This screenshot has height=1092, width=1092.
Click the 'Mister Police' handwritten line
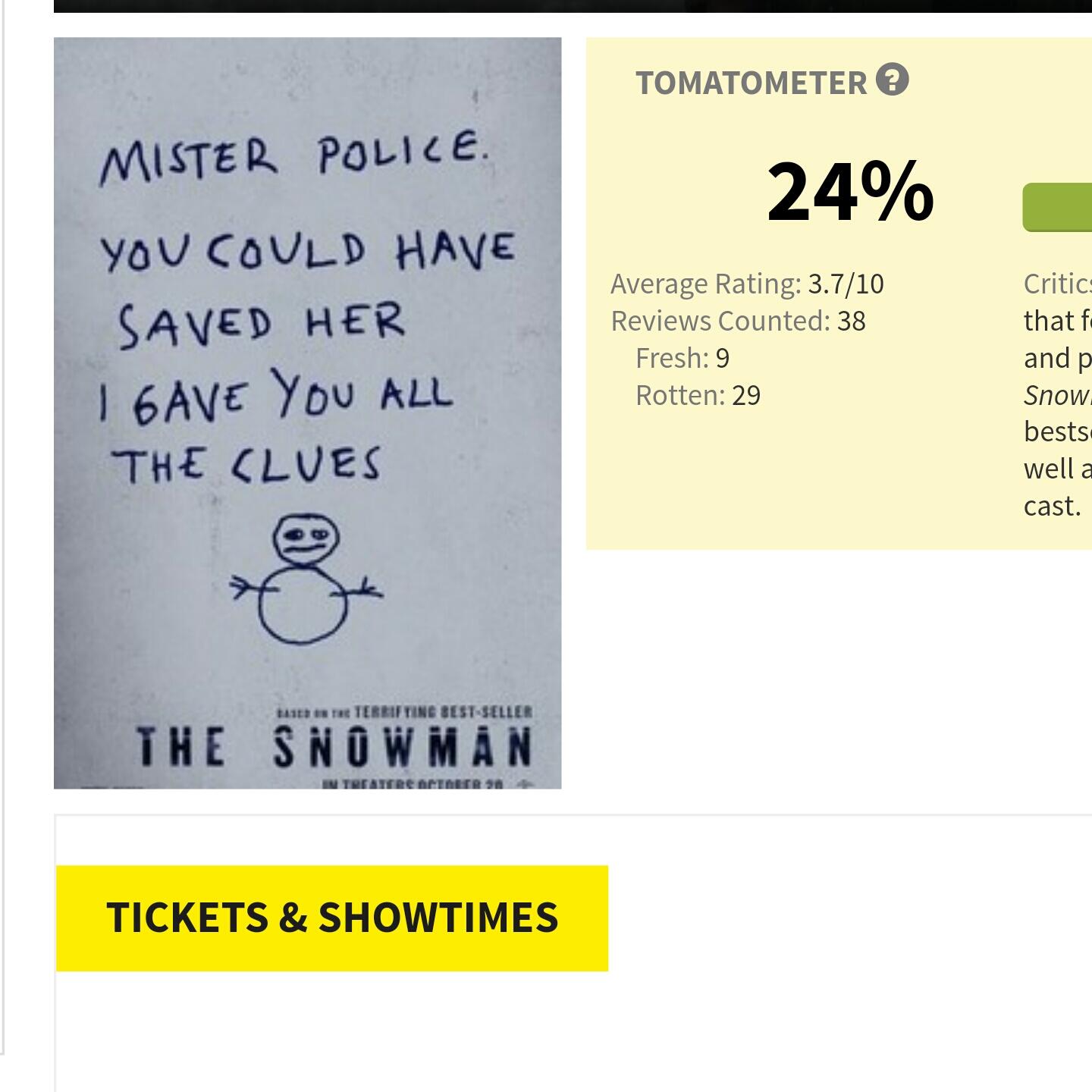pos(292,157)
